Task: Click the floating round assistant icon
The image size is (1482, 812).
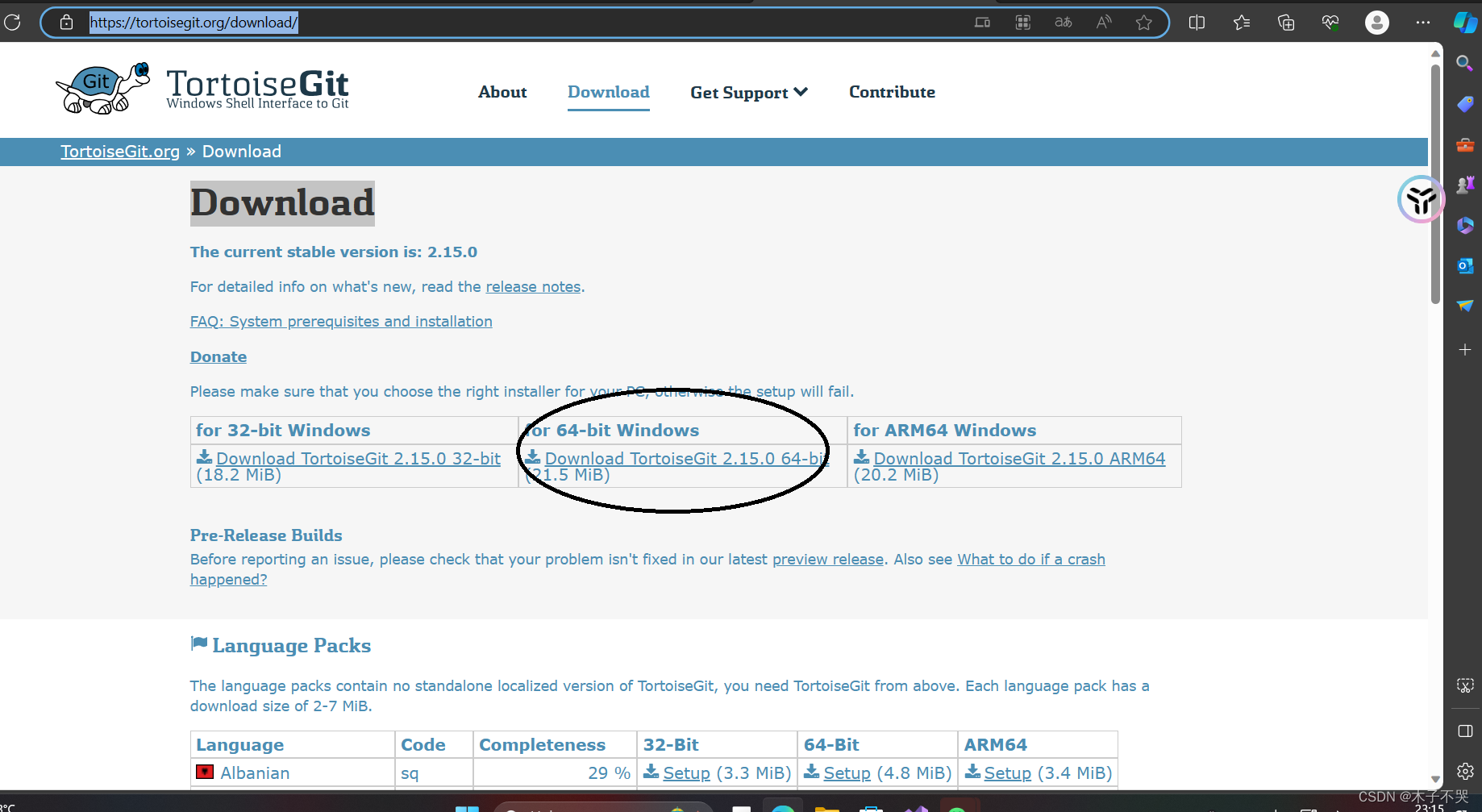Action: 1421,199
